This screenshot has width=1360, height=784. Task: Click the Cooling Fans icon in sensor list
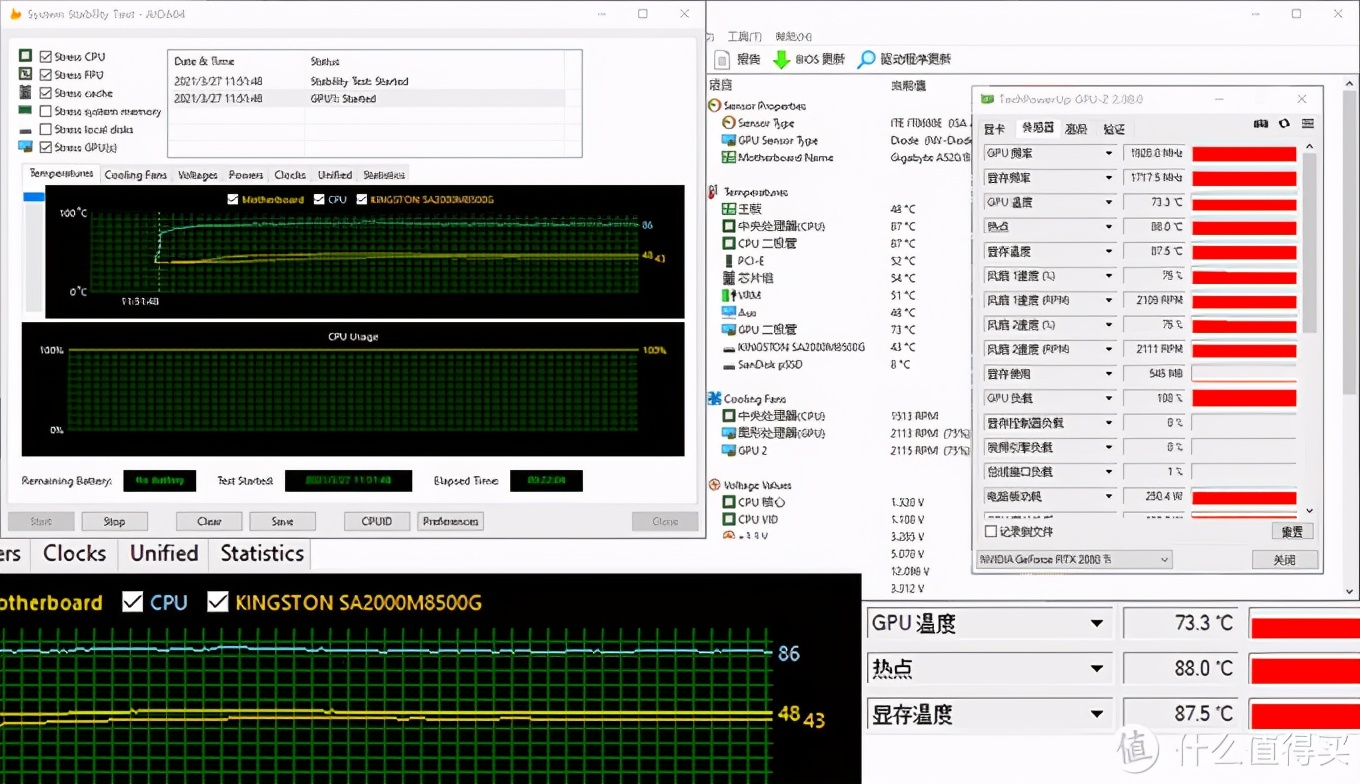pyautogui.click(x=714, y=398)
